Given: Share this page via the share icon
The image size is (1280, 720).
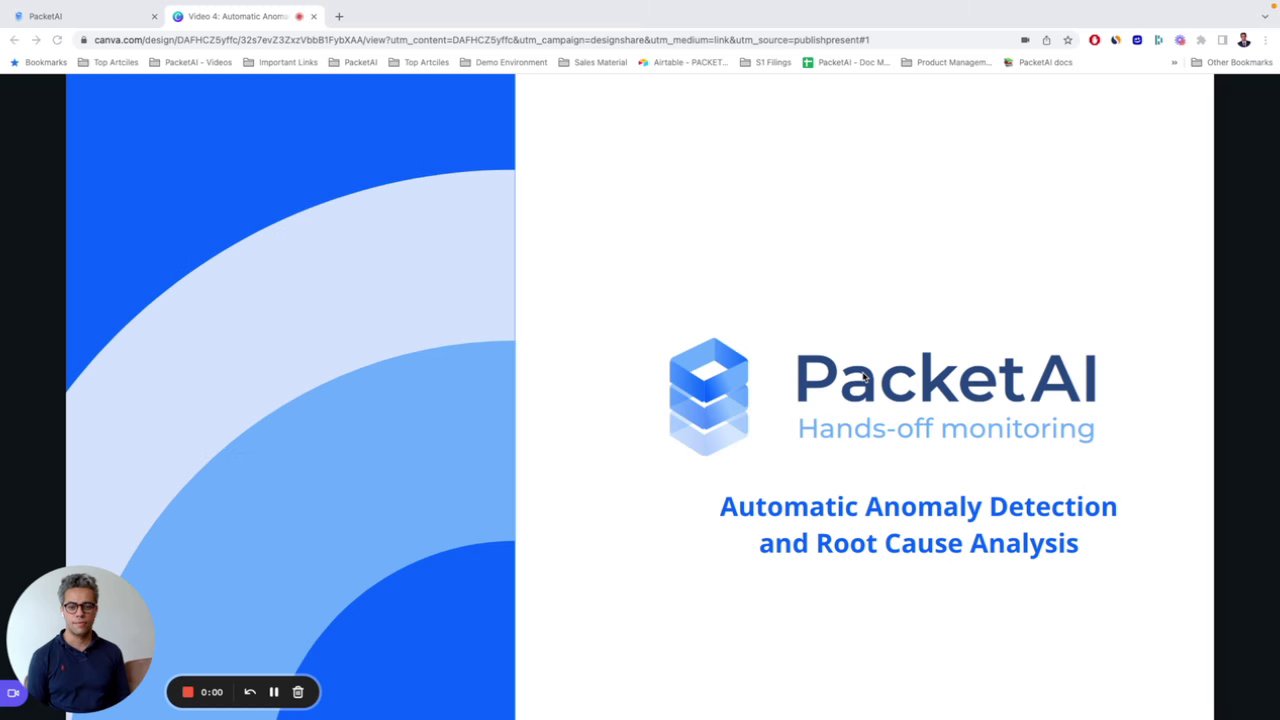Looking at the screenshot, I should 1046,40.
